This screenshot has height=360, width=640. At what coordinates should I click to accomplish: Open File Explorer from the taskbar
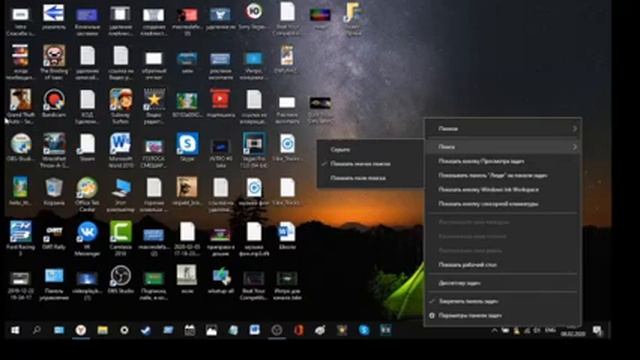(x=102, y=330)
